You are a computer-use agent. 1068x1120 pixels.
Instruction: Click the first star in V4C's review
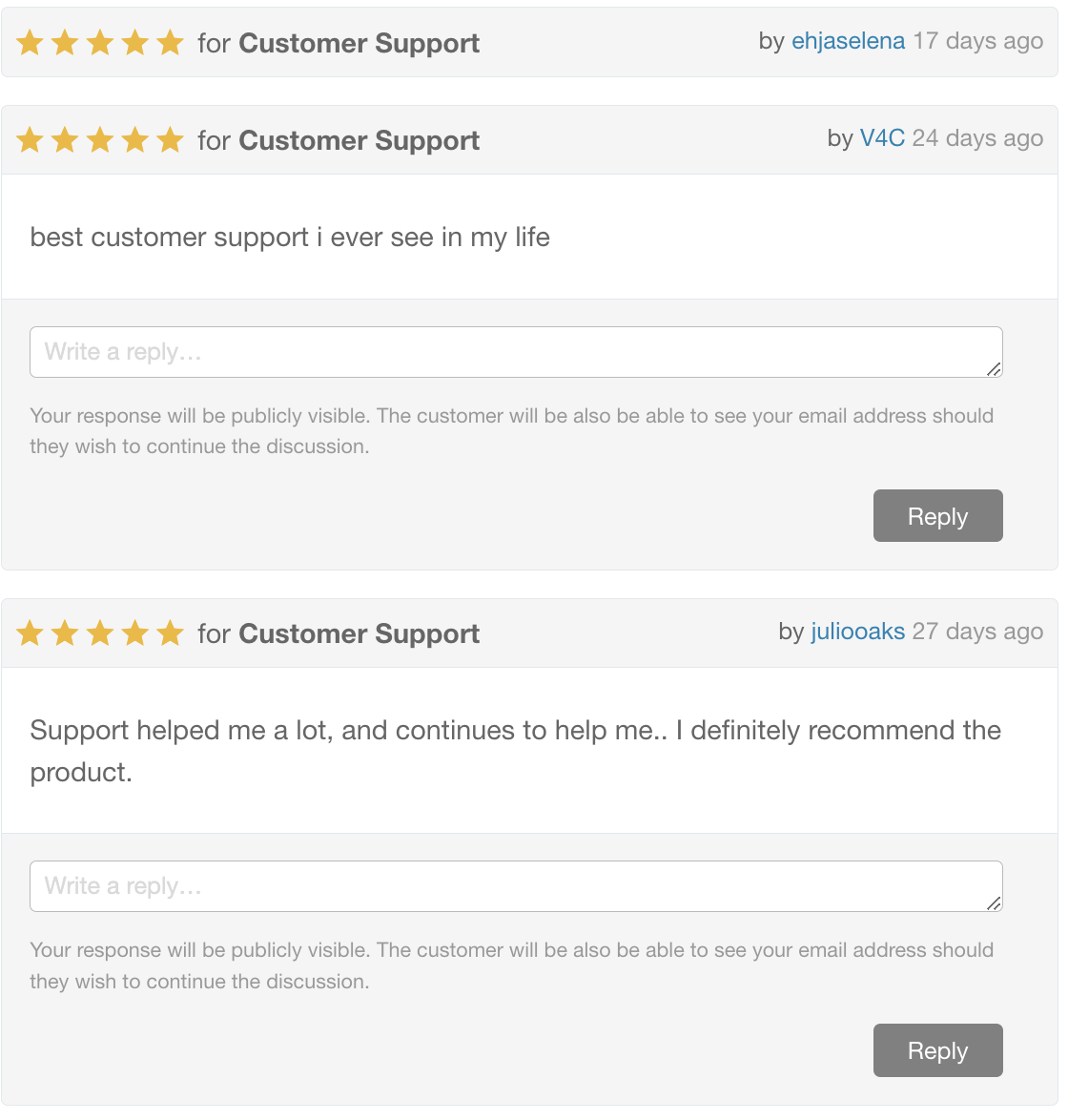31,140
